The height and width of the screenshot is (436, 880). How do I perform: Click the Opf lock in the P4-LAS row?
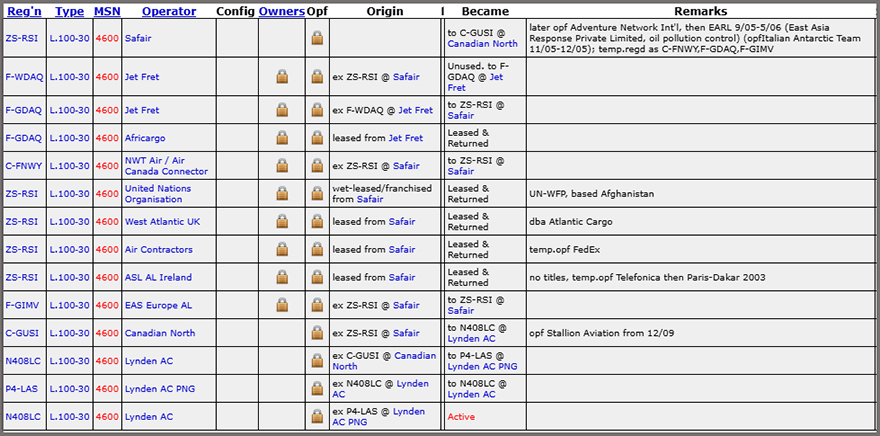coord(317,388)
